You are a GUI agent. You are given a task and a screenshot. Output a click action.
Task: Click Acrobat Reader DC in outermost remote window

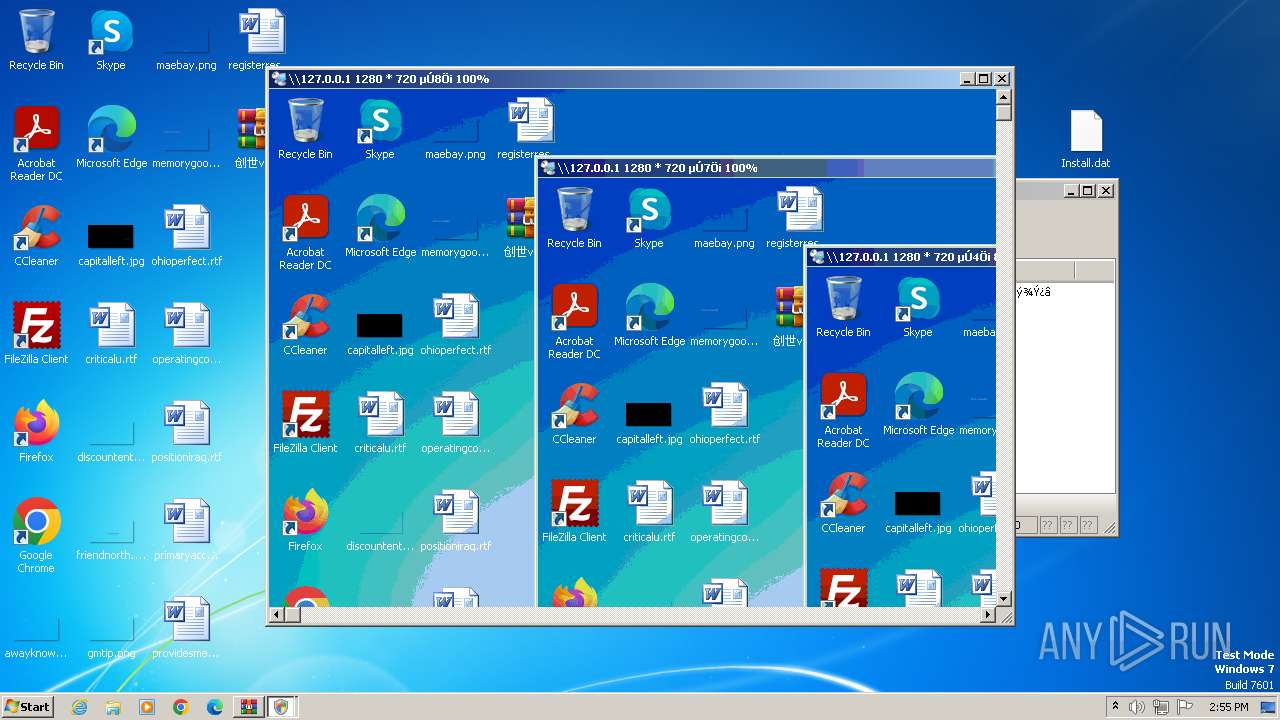(x=305, y=233)
